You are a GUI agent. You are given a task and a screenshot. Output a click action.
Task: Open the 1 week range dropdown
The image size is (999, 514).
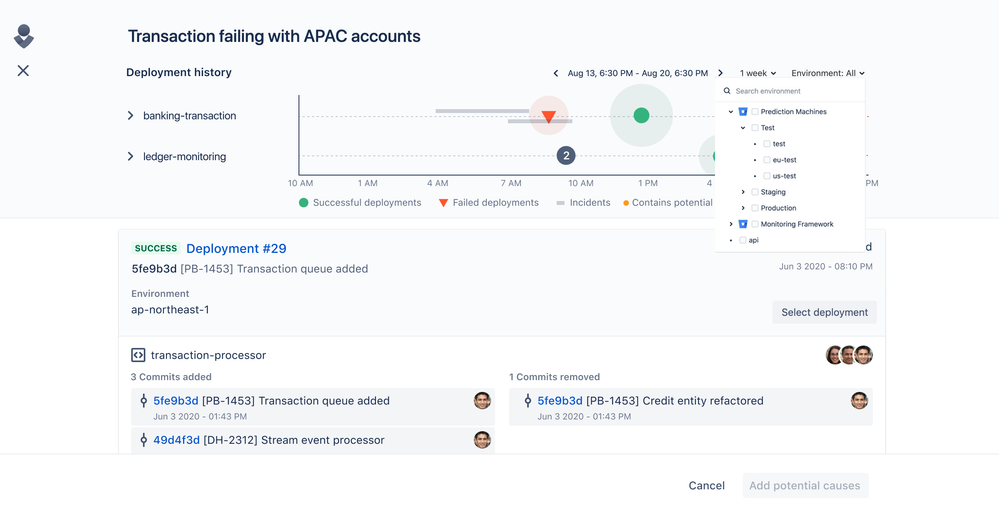point(758,73)
